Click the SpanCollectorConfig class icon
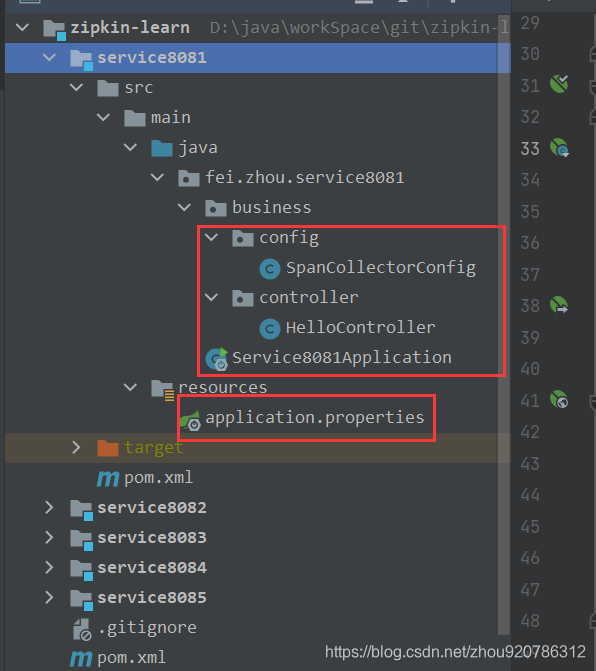 click(270, 269)
